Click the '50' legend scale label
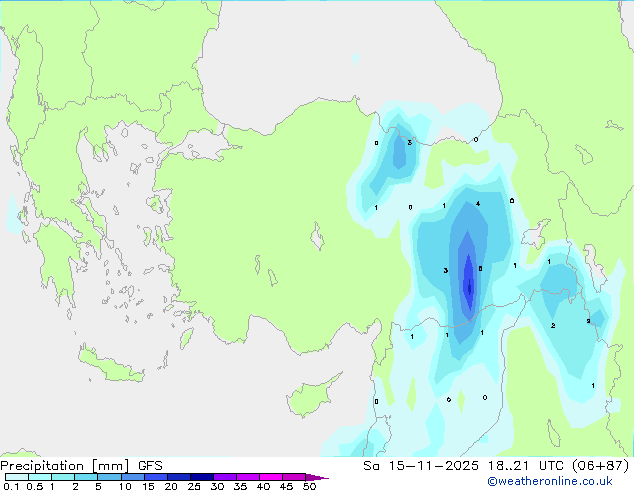634x490 pixels. point(309,486)
